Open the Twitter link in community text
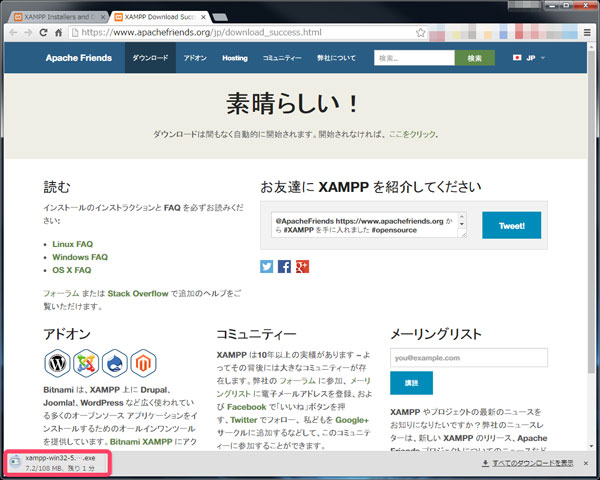The width and height of the screenshot is (600, 480). tap(244, 420)
